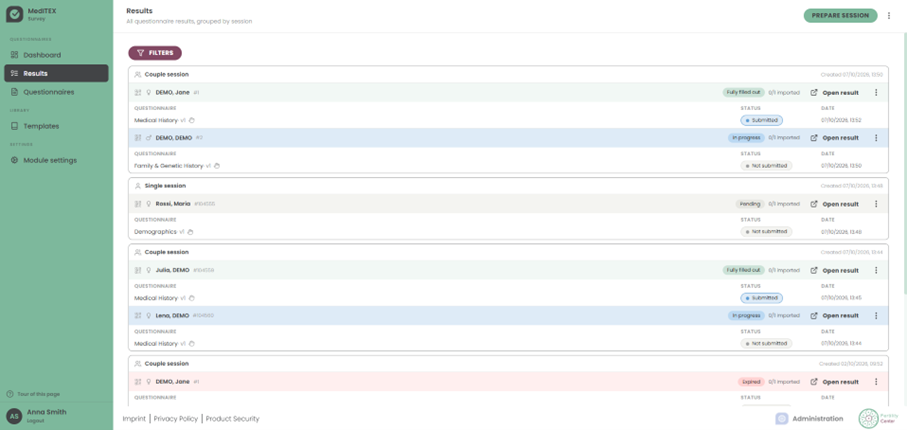907x430 pixels.
Task: Open Administration in the footer
Action: 810,418
